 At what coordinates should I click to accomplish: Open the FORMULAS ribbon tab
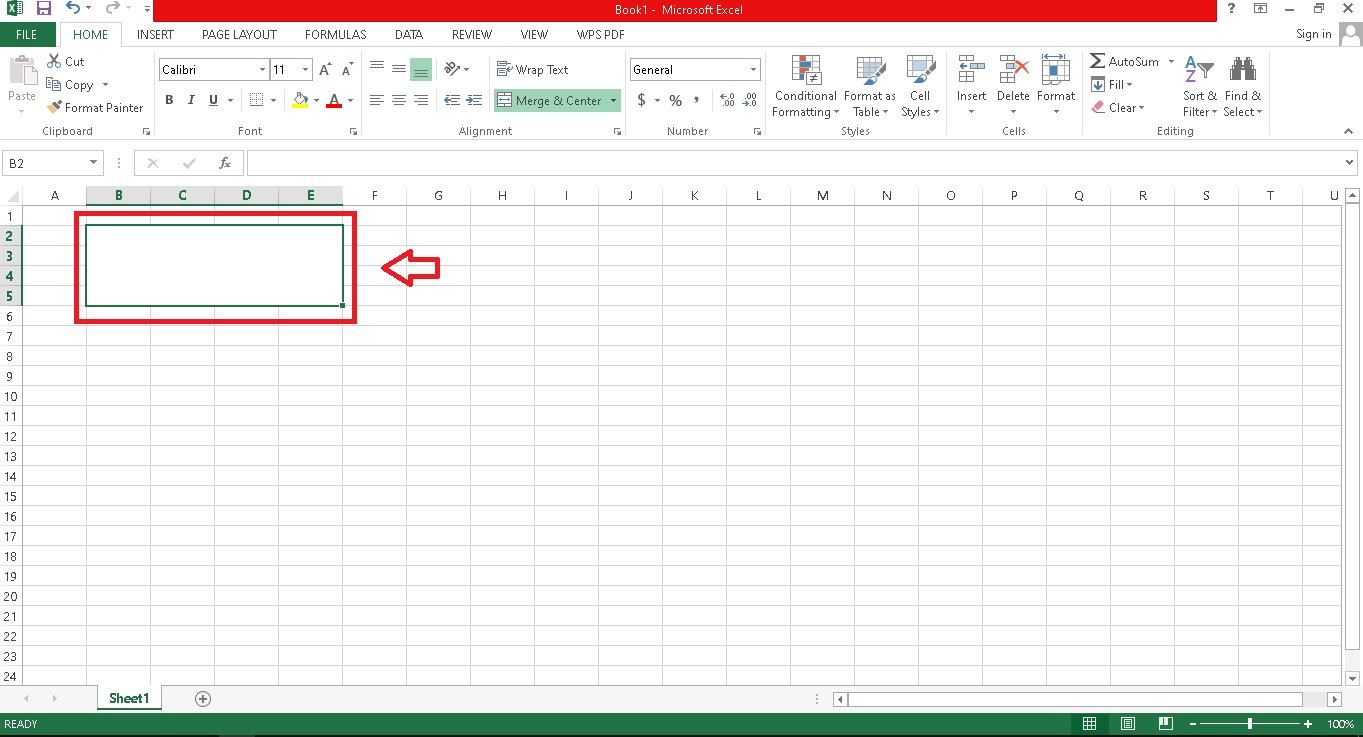coord(335,34)
